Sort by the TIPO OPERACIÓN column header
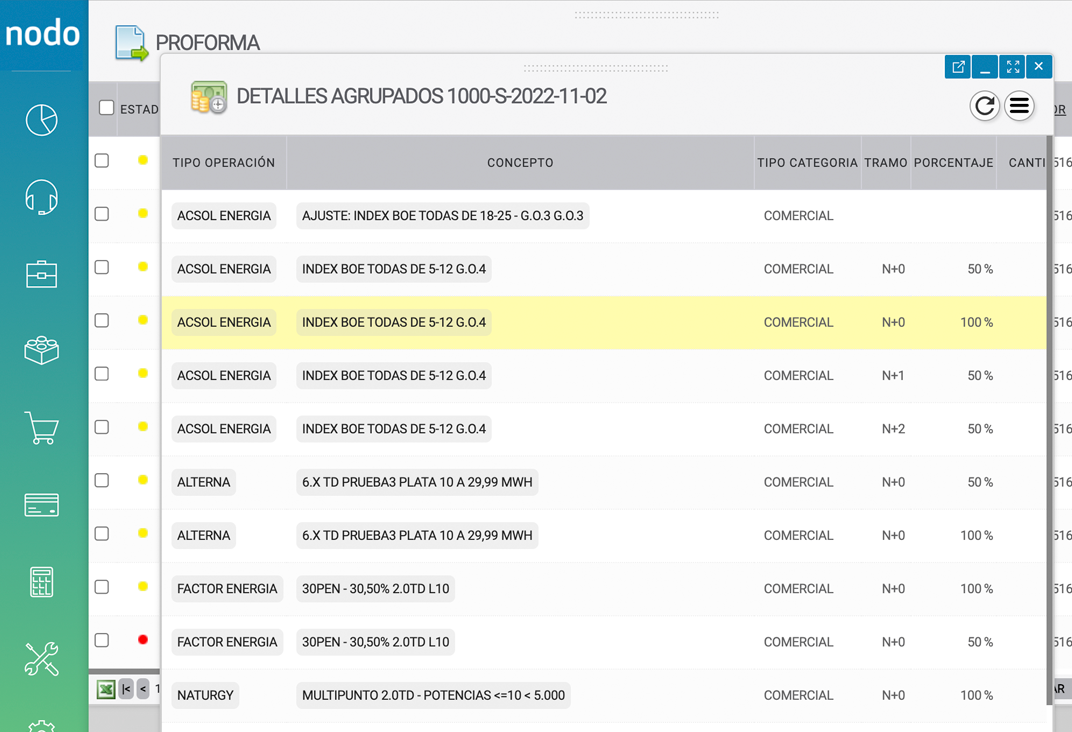The image size is (1072, 732). 224,163
